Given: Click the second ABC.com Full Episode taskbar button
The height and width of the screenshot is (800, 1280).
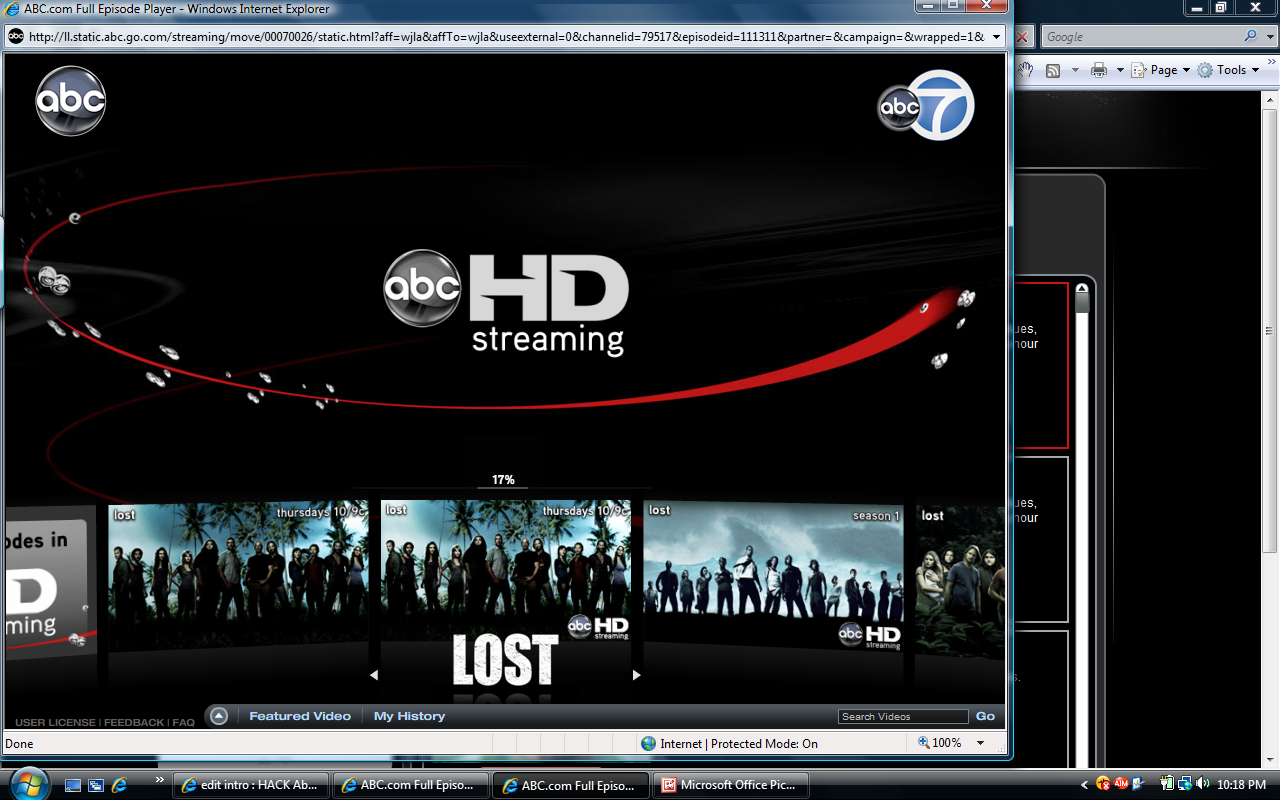Looking at the screenshot, I should 571,785.
